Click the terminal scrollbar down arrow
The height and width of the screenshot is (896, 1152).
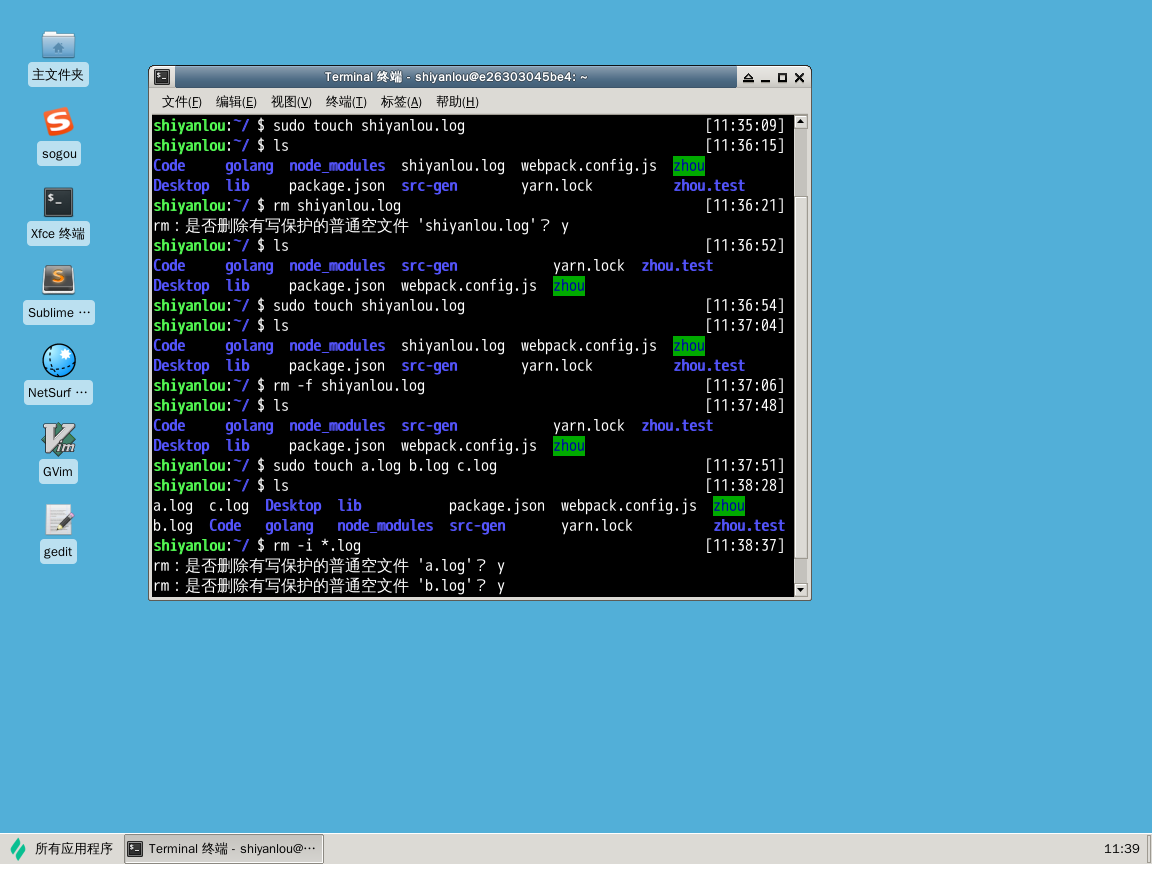(x=800, y=590)
